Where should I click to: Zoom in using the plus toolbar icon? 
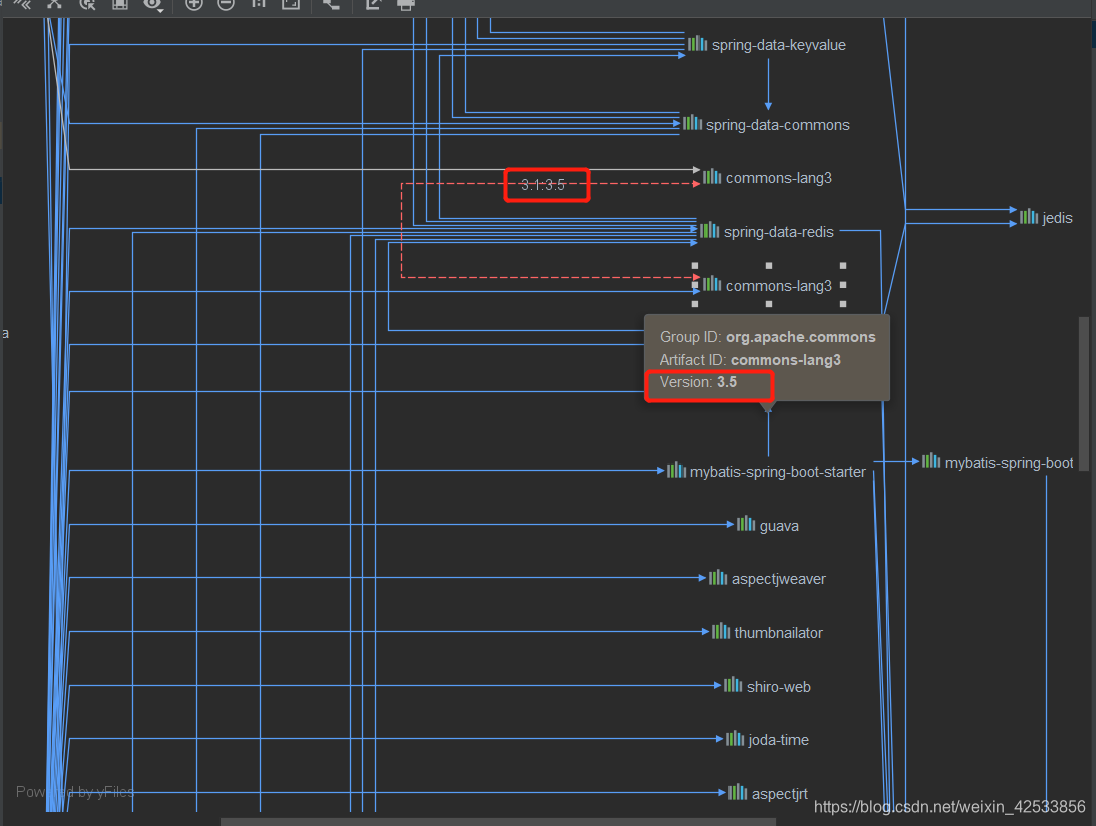coord(194,4)
